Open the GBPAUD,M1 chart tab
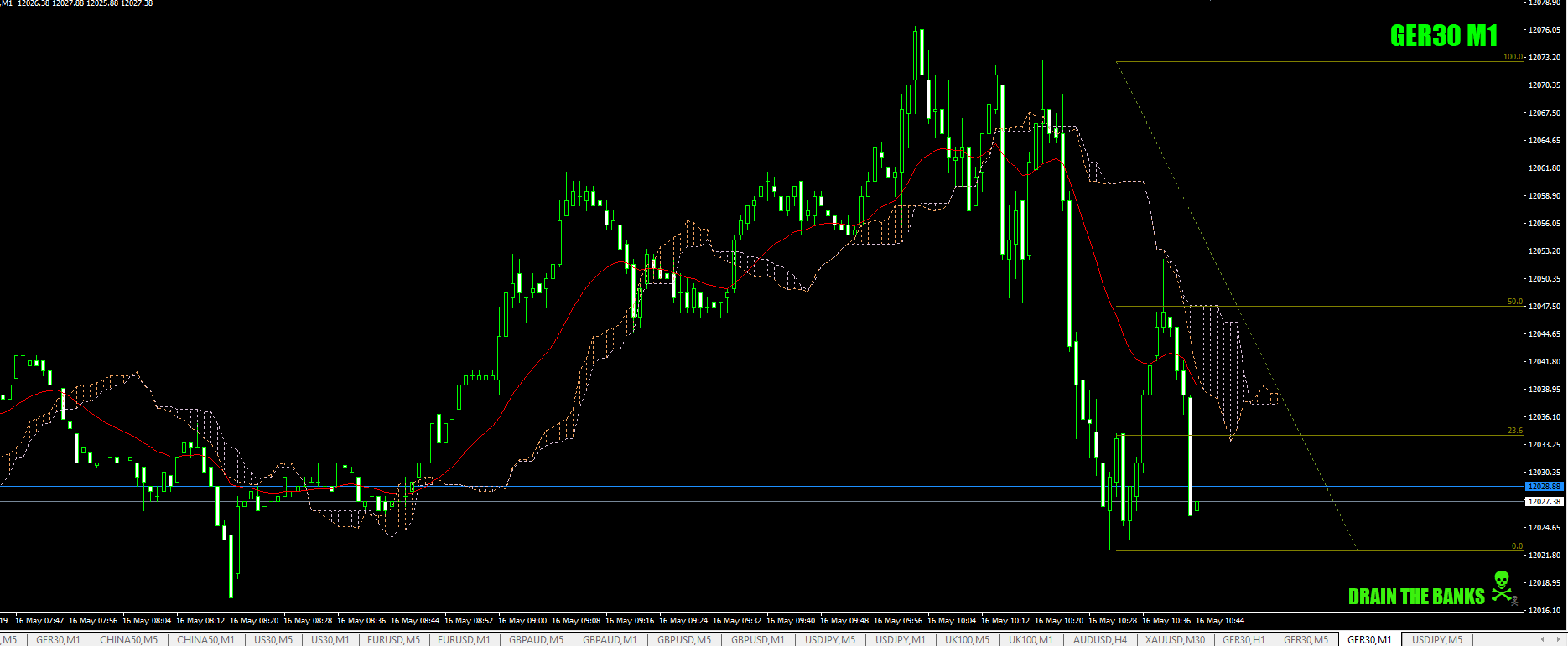The image size is (1568, 646). coord(610,640)
